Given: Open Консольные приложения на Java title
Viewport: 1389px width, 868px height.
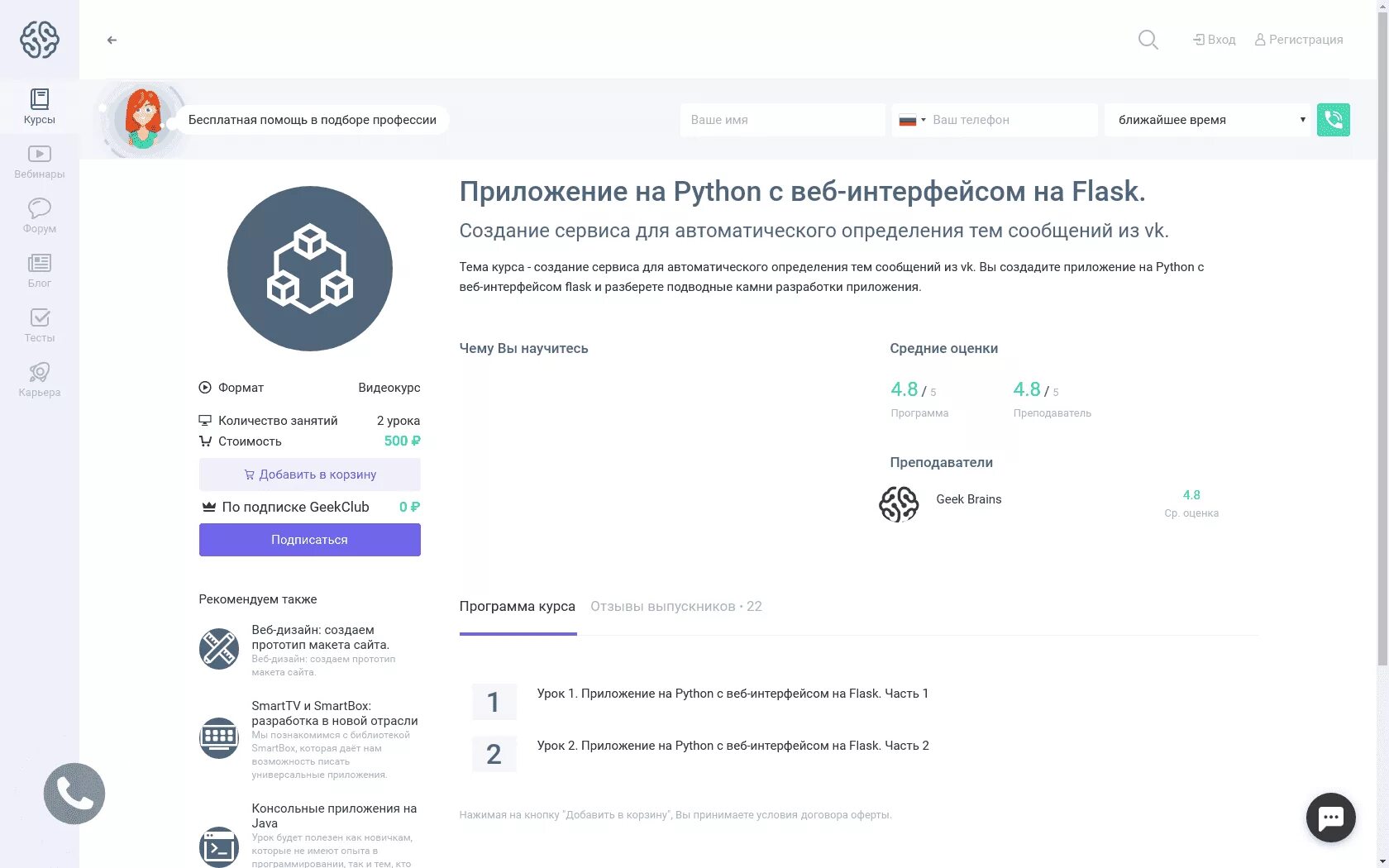Looking at the screenshot, I should coord(334,816).
